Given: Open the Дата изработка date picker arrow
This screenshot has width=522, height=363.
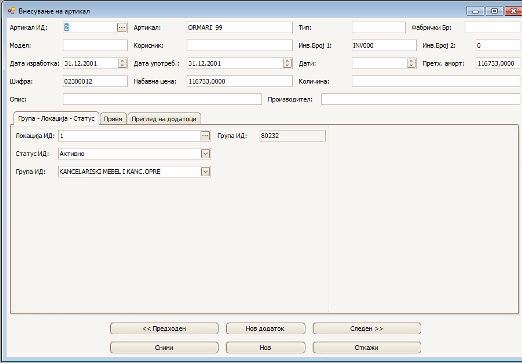Looking at the screenshot, I should 122,63.
